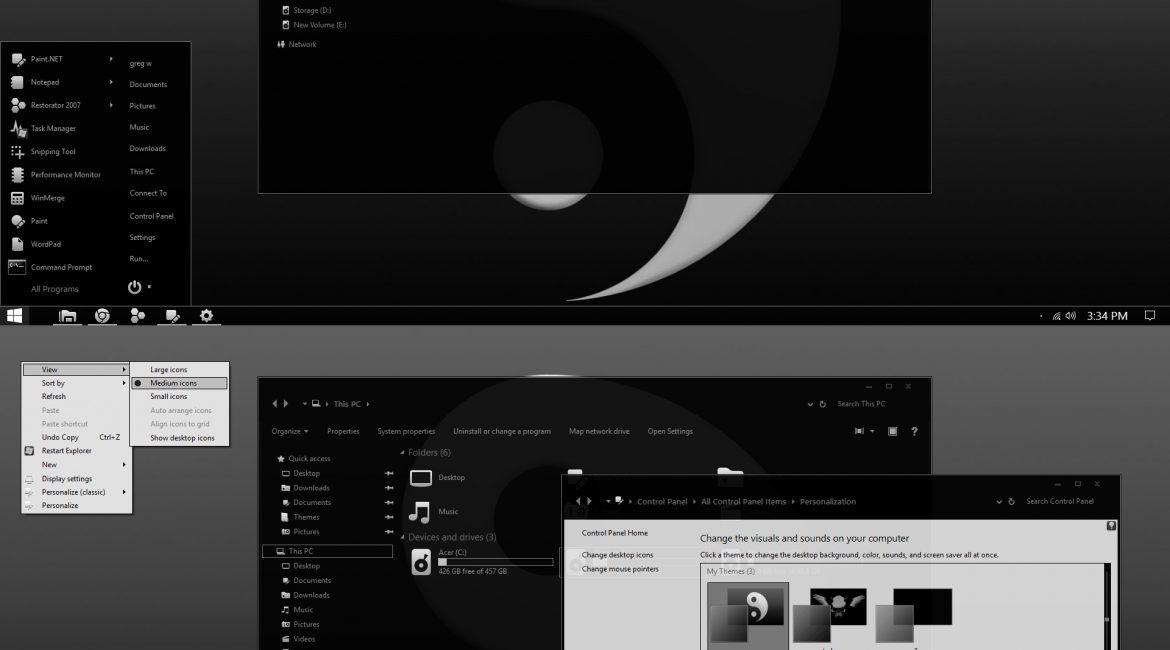Open the Action Center notification icon

1150,316
